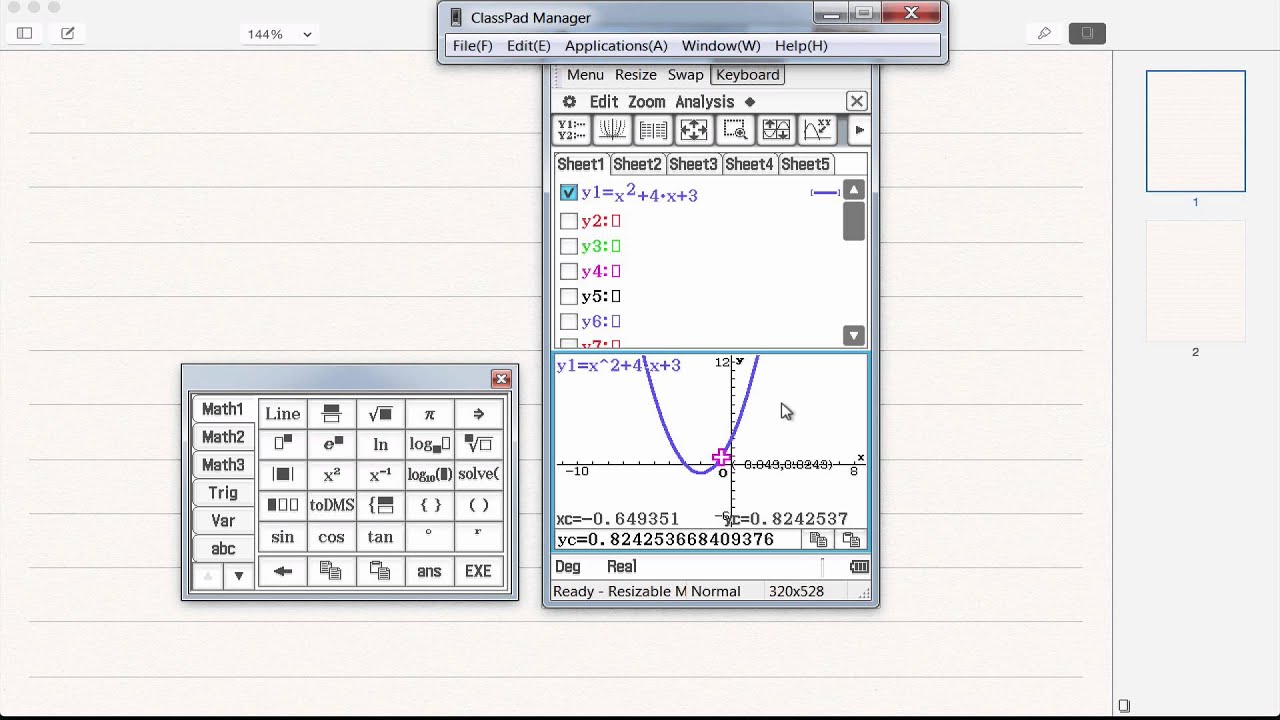1280x720 pixels.
Task: Toggle Deg angle mode in status bar
Action: [568, 567]
